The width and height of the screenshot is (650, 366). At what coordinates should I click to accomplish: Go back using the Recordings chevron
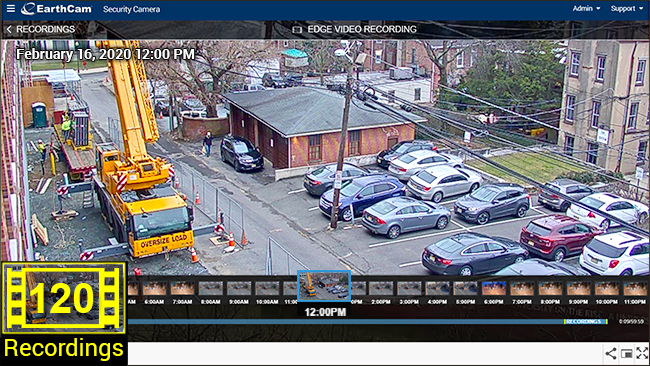[9, 29]
